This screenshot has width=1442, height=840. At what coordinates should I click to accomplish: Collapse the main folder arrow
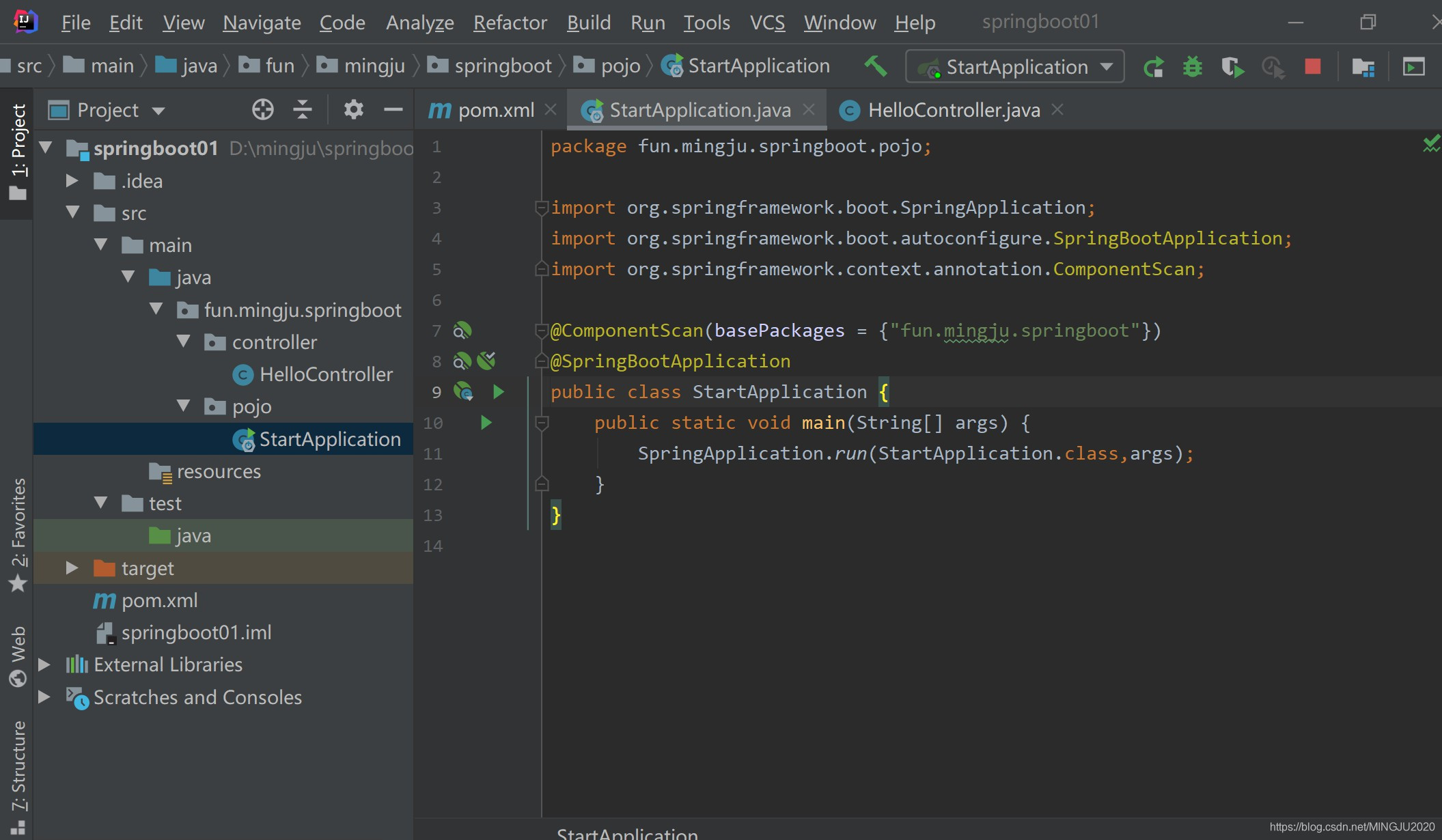tap(100, 244)
